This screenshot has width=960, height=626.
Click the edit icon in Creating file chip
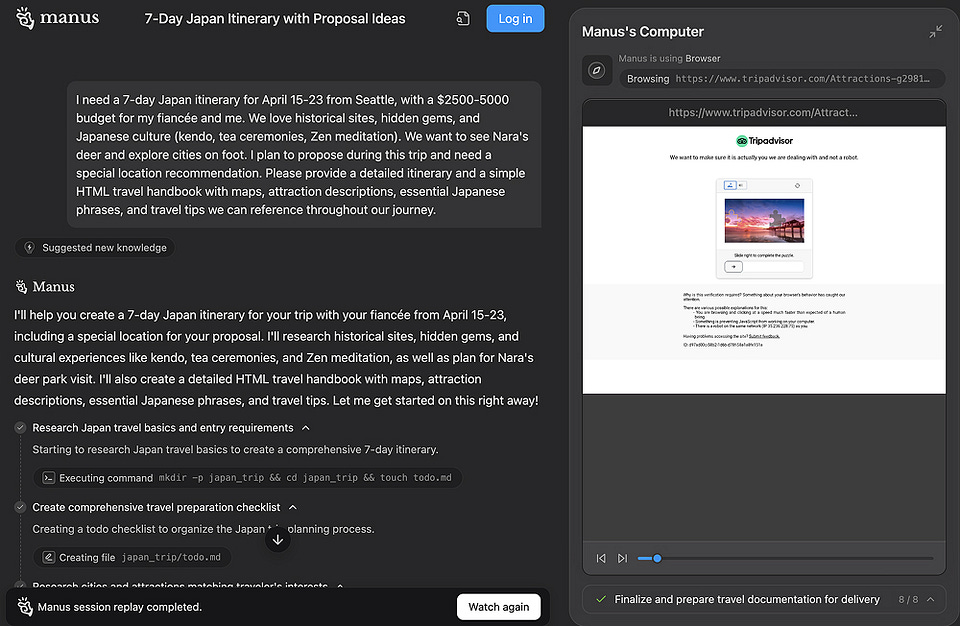tap(49, 557)
